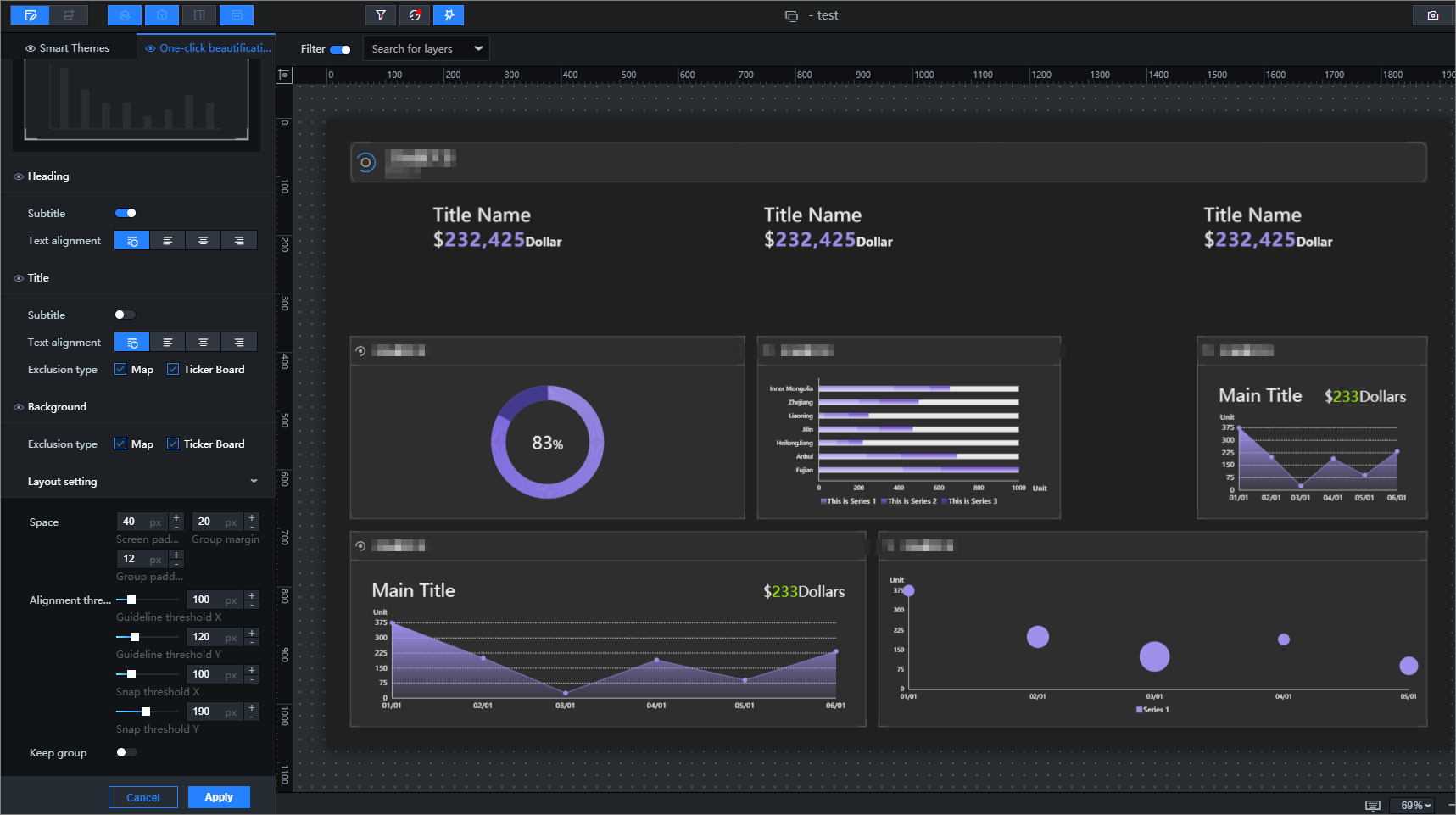Switch to canvas edit mode icon
This screenshot has width=1456, height=815.
click(31, 15)
